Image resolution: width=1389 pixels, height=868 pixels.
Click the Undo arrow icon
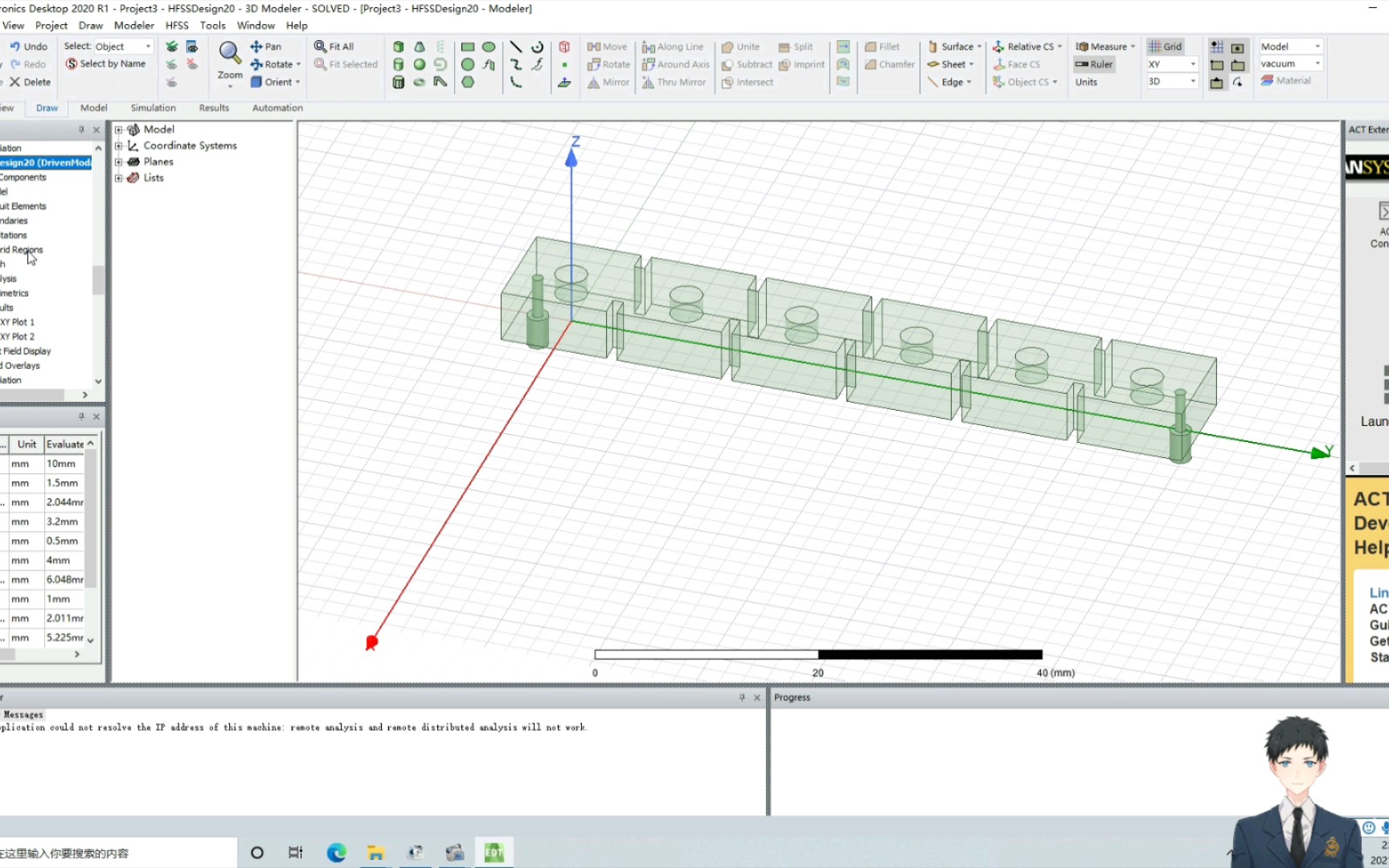click(x=14, y=47)
